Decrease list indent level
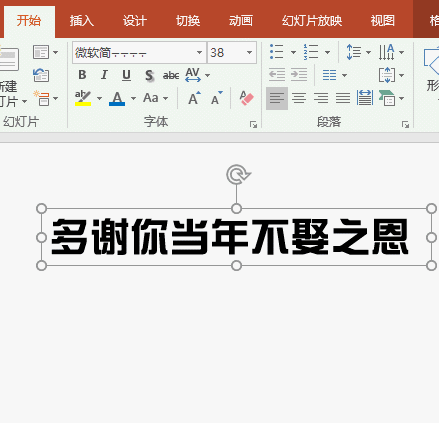Viewport: 439px width, 423px height. pos(277,75)
